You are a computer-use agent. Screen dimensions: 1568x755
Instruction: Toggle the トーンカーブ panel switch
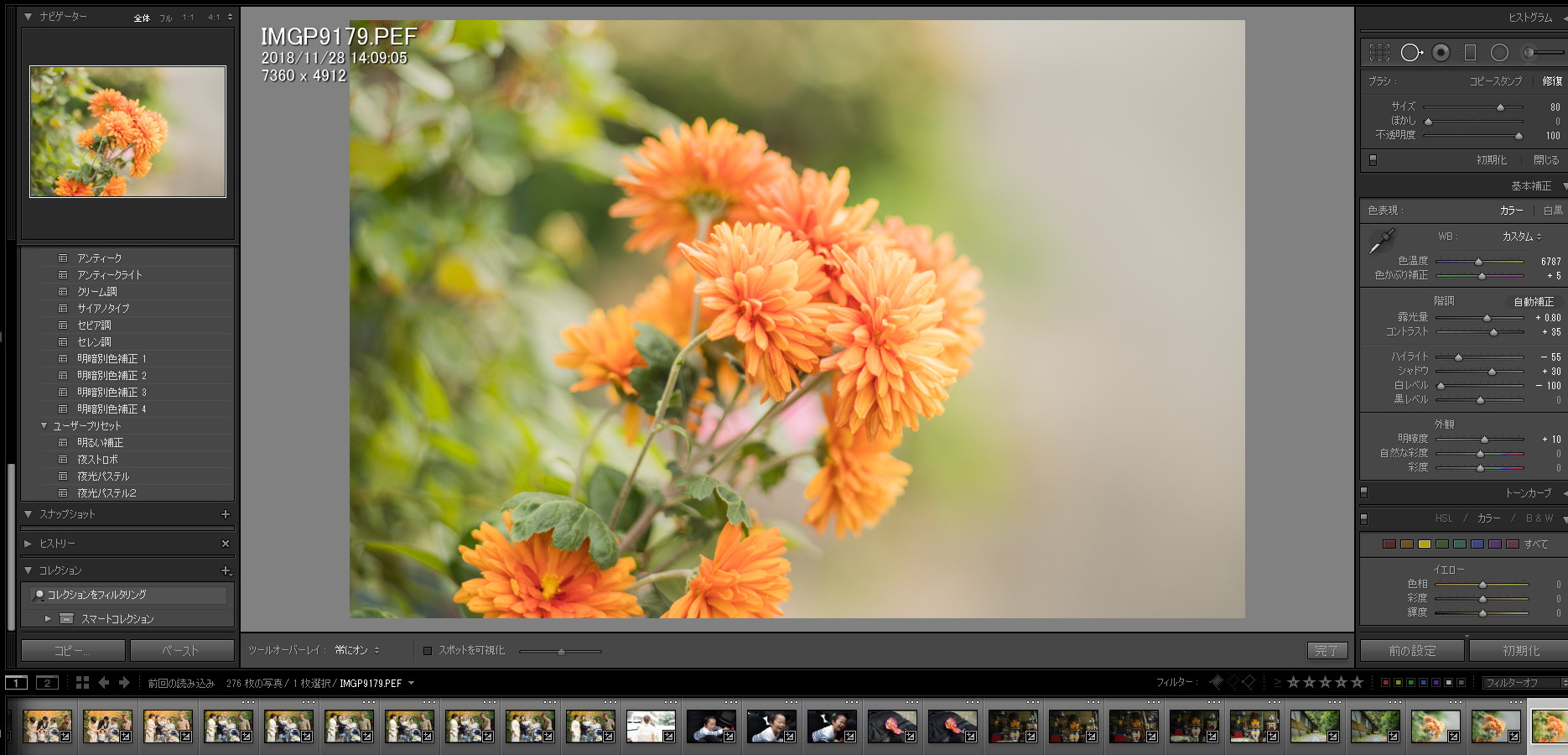[1363, 492]
